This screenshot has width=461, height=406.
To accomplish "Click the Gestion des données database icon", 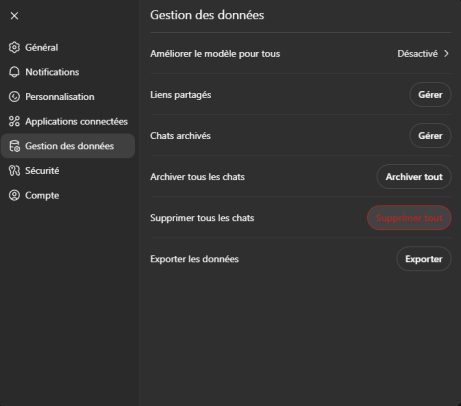I will pos(14,146).
